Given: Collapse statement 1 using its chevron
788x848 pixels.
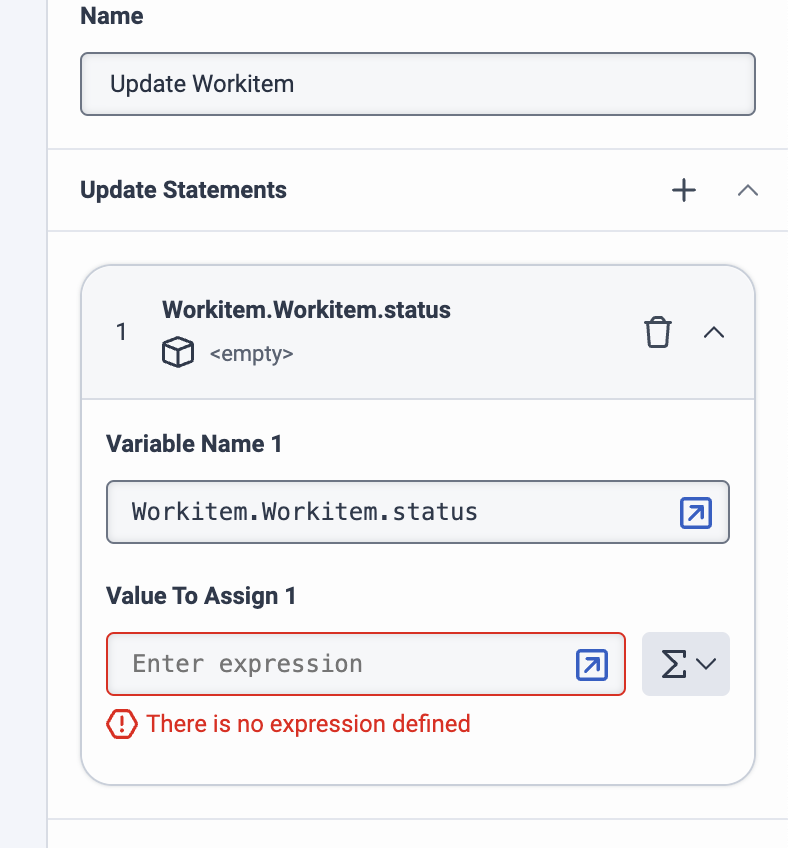Looking at the screenshot, I should pos(714,332).
